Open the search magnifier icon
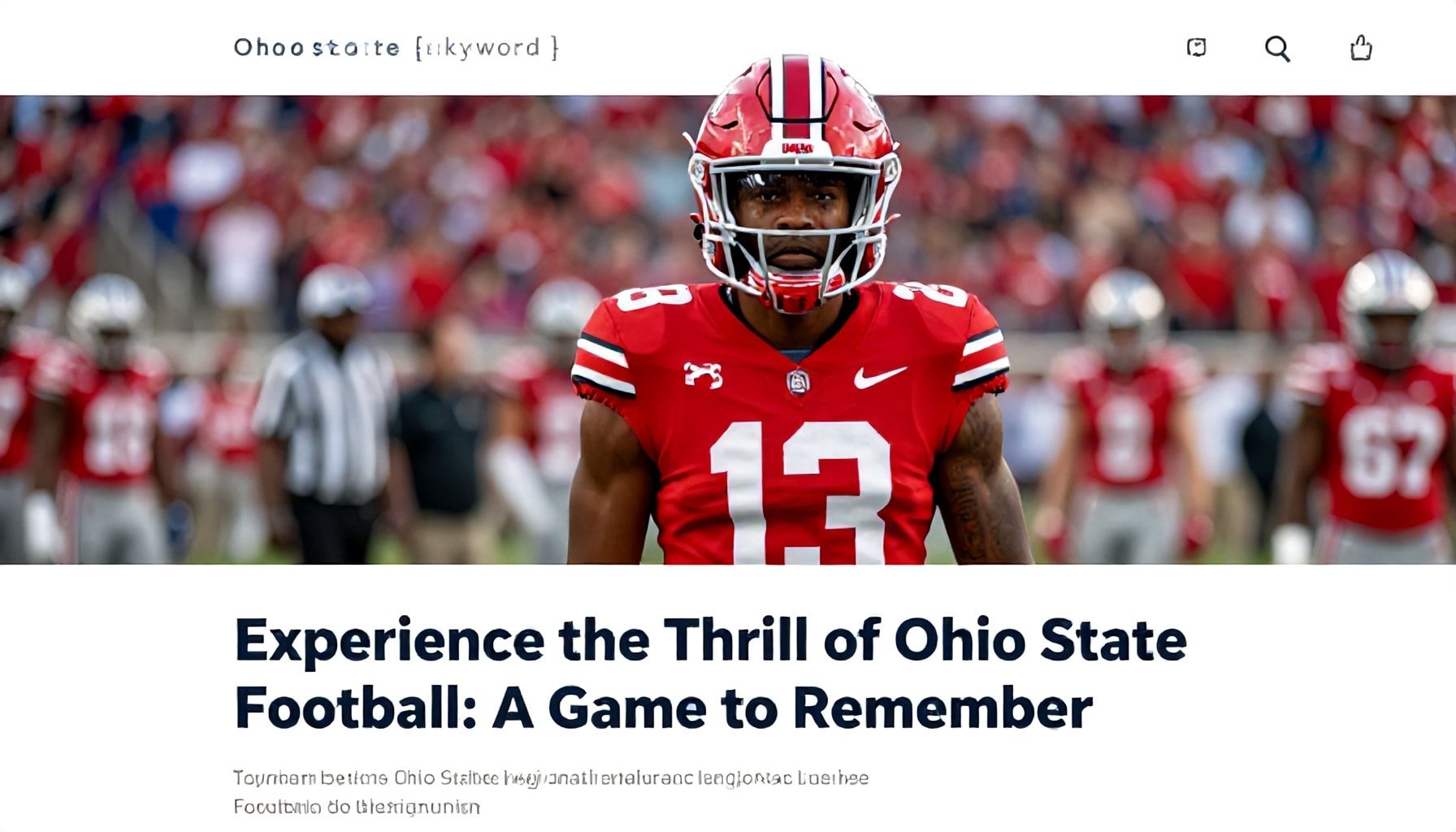Viewport: 1456px width, 832px height. [1277, 49]
